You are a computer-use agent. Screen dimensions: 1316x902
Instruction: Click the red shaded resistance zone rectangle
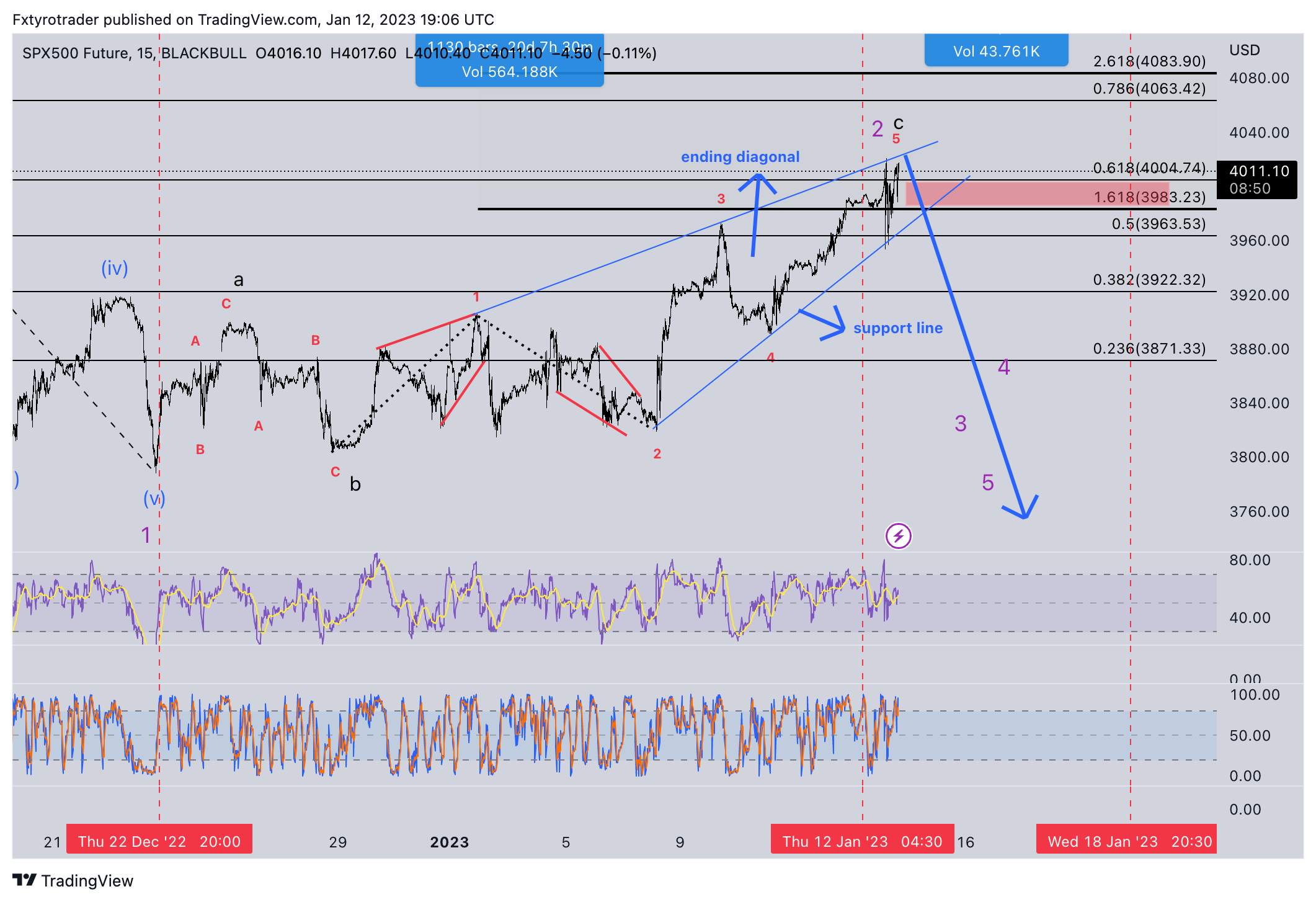pos(1037,194)
